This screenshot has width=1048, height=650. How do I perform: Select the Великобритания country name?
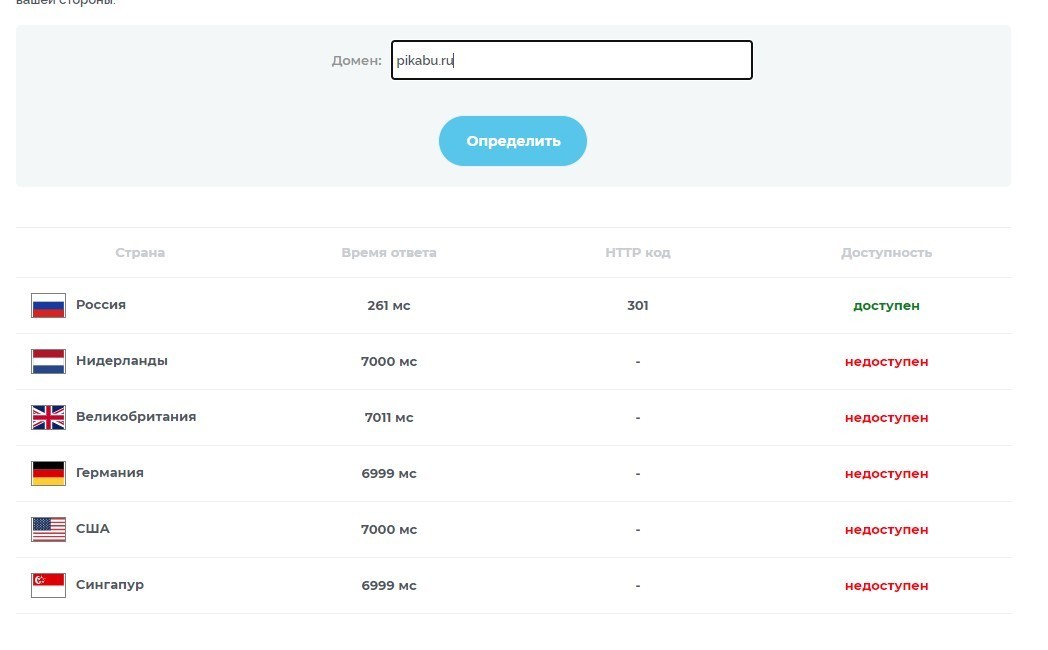[136, 417]
